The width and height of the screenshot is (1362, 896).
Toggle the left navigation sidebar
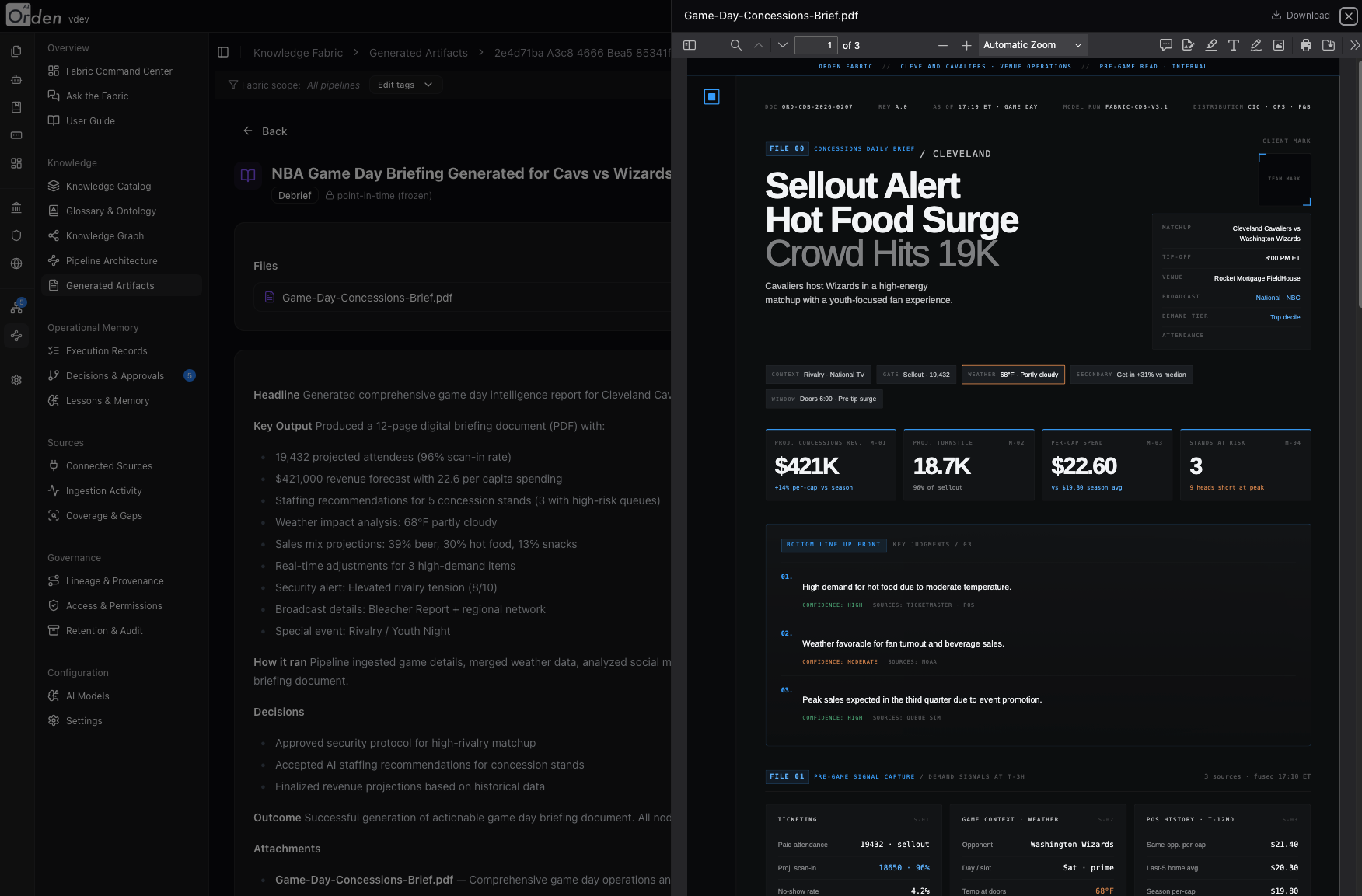click(x=223, y=52)
